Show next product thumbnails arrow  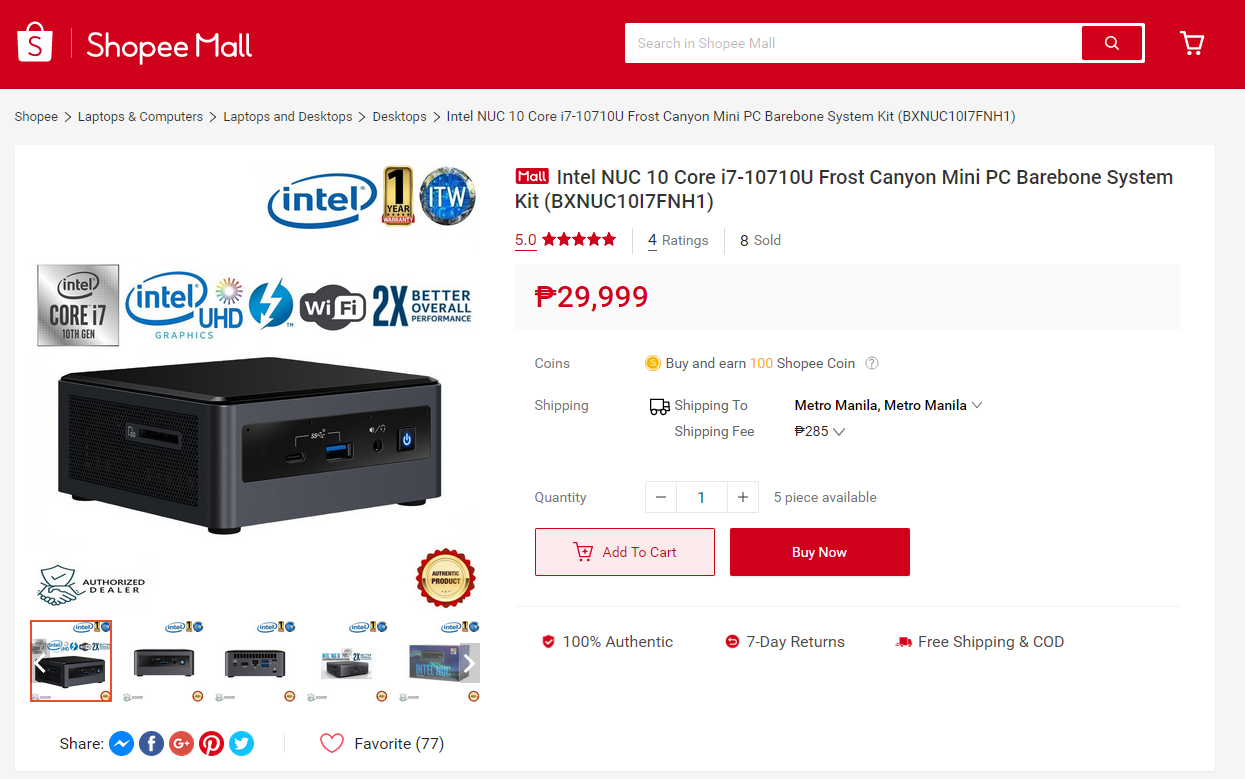[468, 663]
